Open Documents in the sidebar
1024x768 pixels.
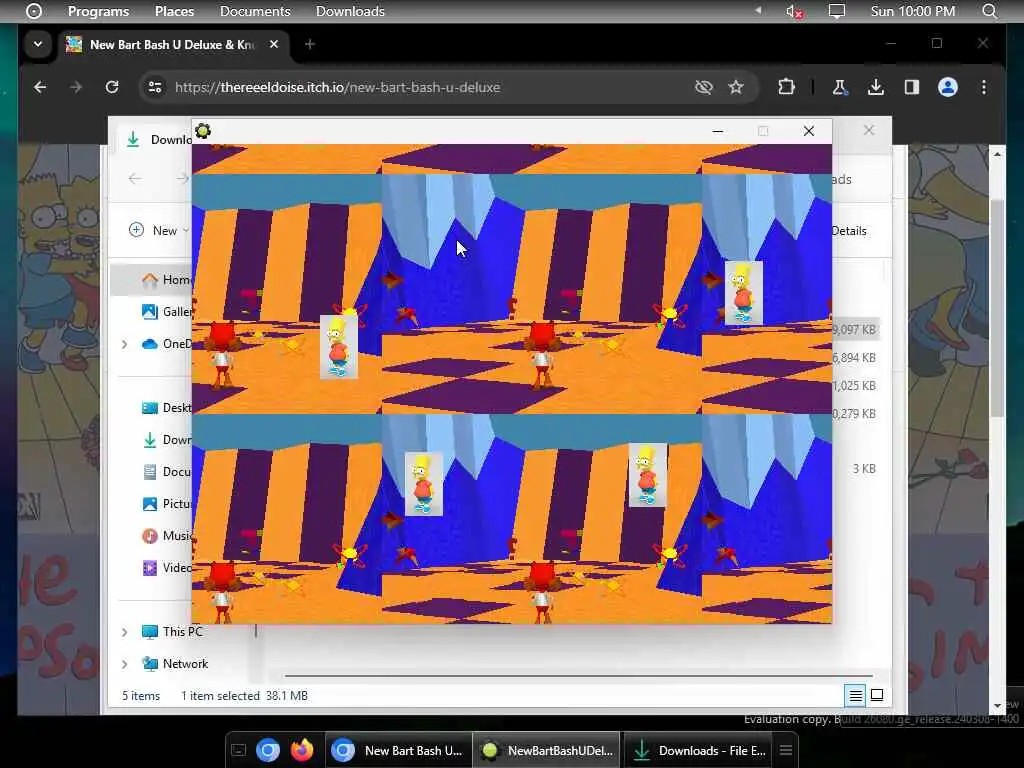(167, 472)
